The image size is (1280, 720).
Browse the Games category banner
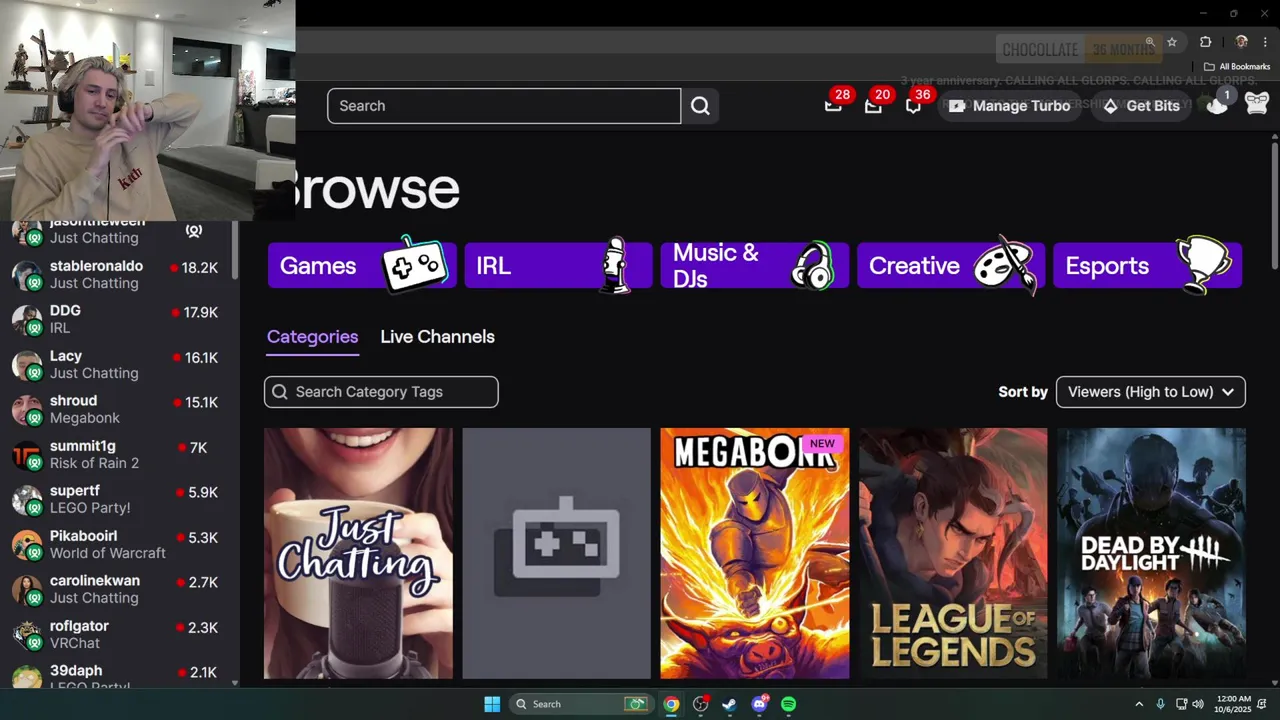(362, 265)
